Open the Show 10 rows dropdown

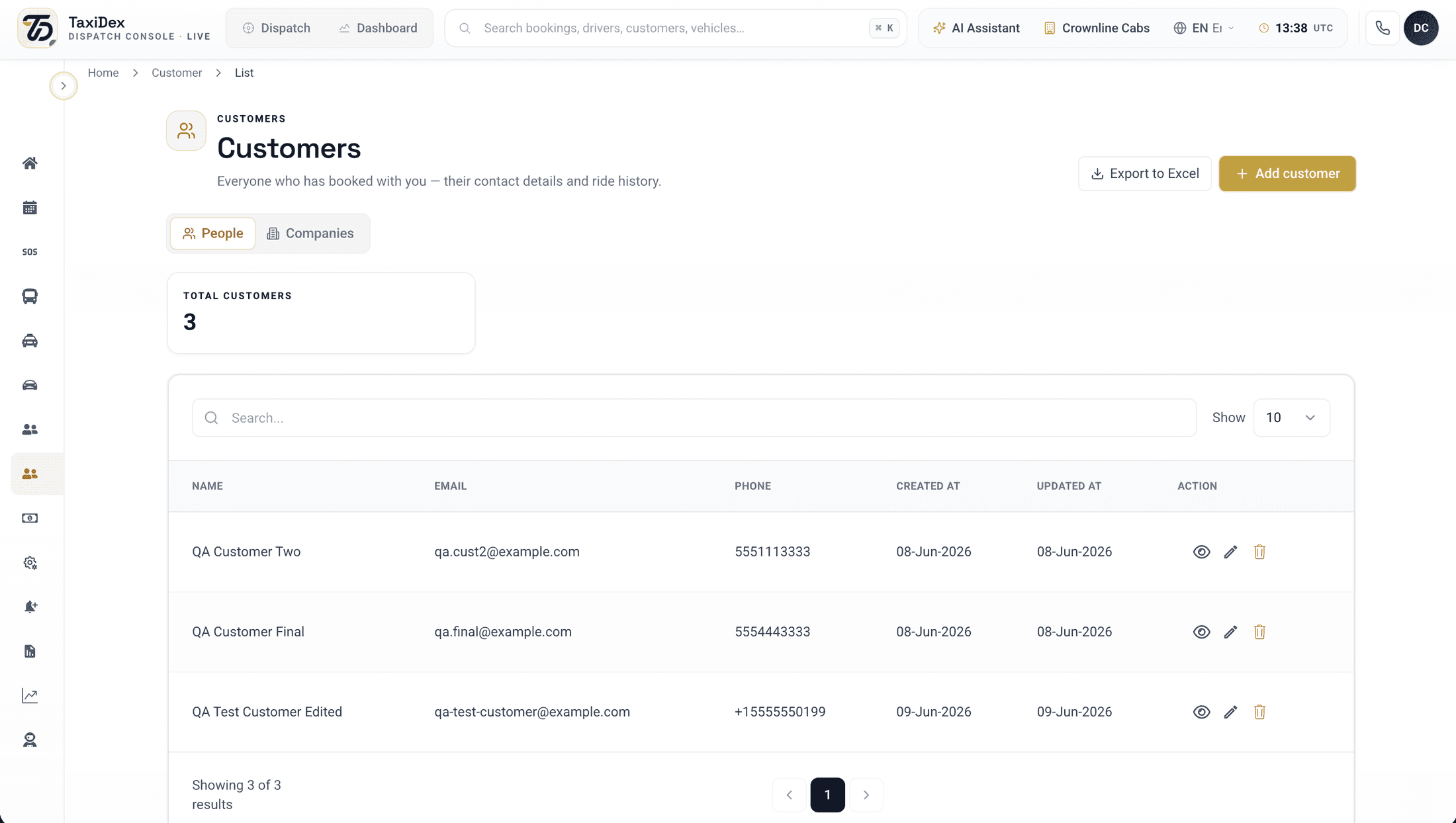(1291, 417)
